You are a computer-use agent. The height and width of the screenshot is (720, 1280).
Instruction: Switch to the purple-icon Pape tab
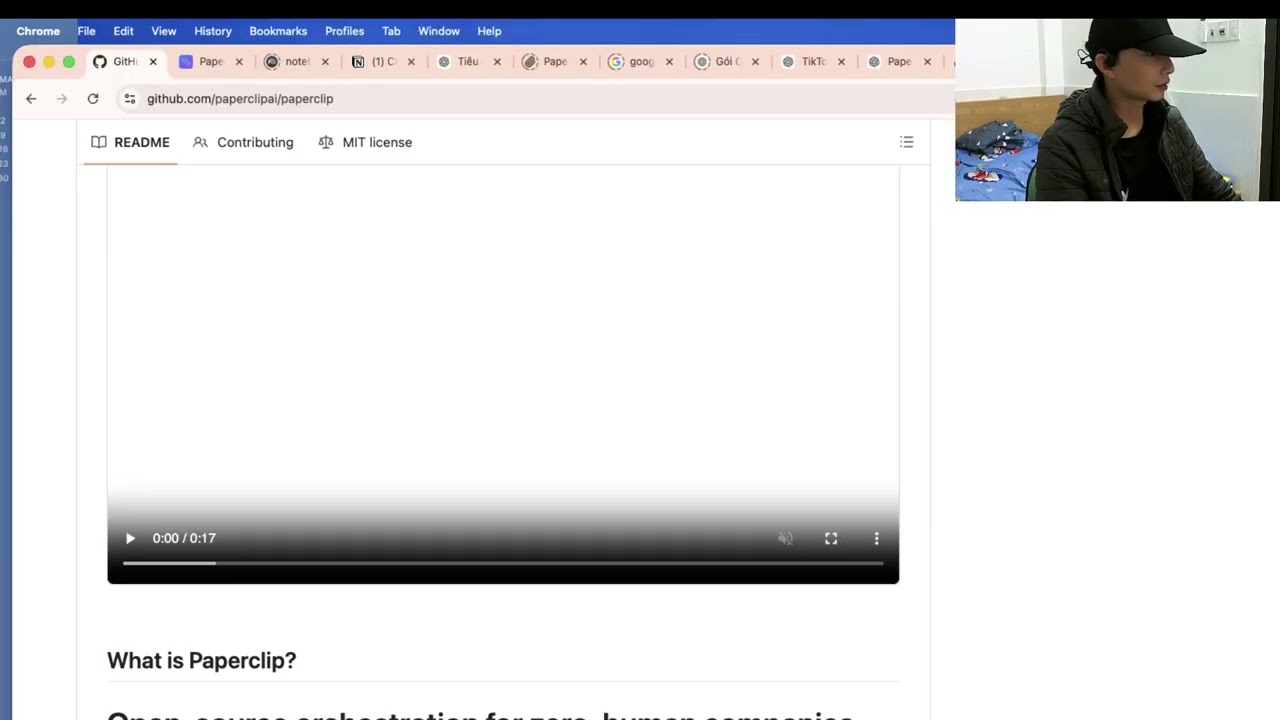pos(210,62)
